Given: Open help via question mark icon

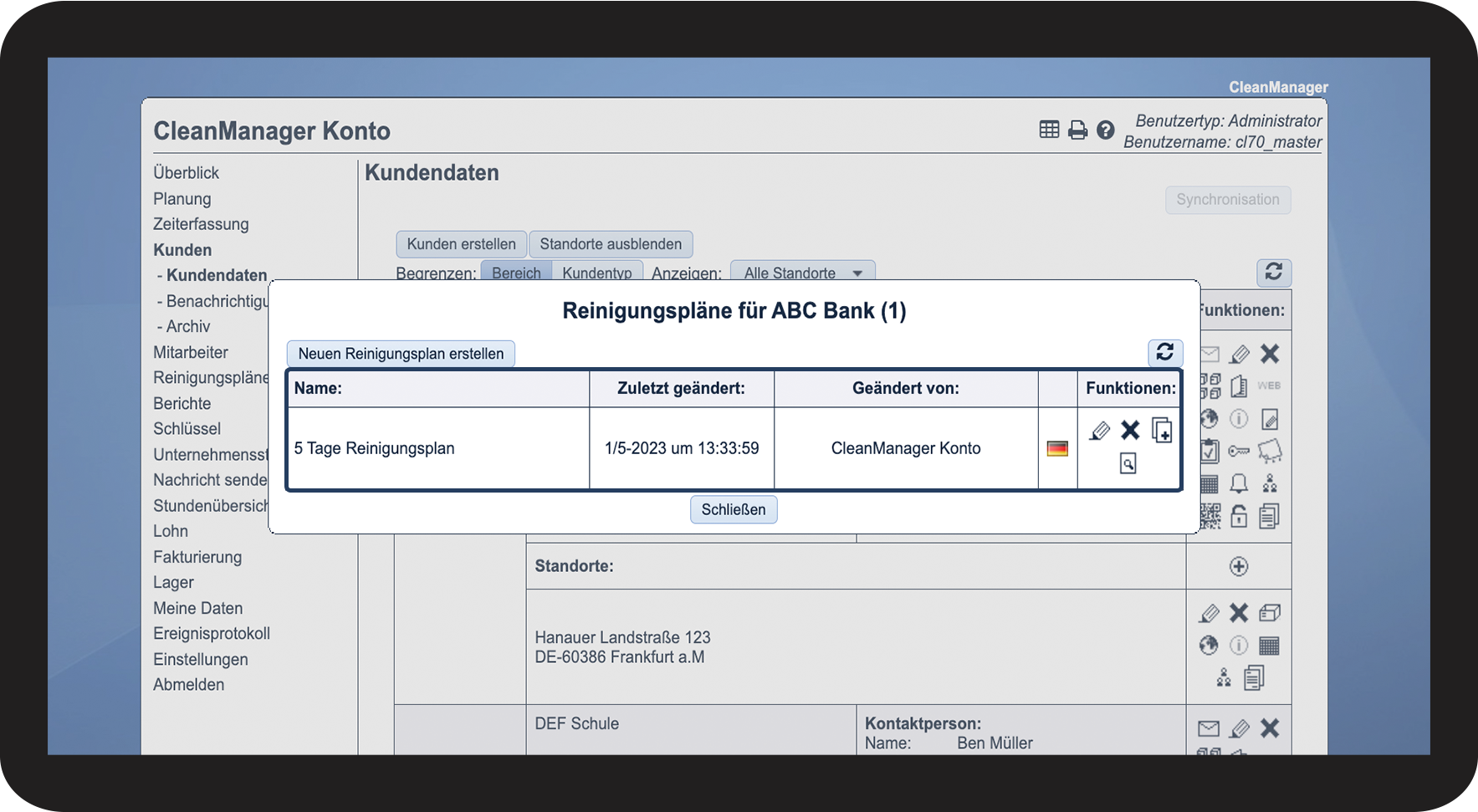Looking at the screenshot, I should click(x=1105, y=130).
